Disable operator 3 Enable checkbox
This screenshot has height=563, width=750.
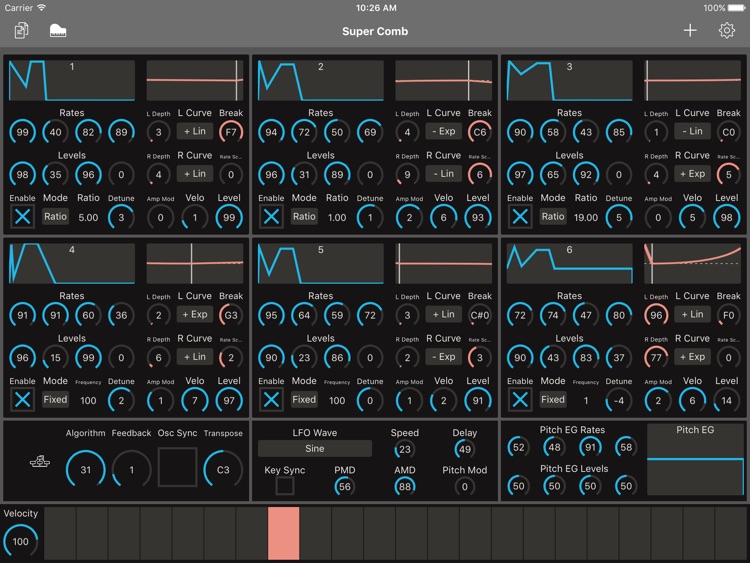(520, 217)
